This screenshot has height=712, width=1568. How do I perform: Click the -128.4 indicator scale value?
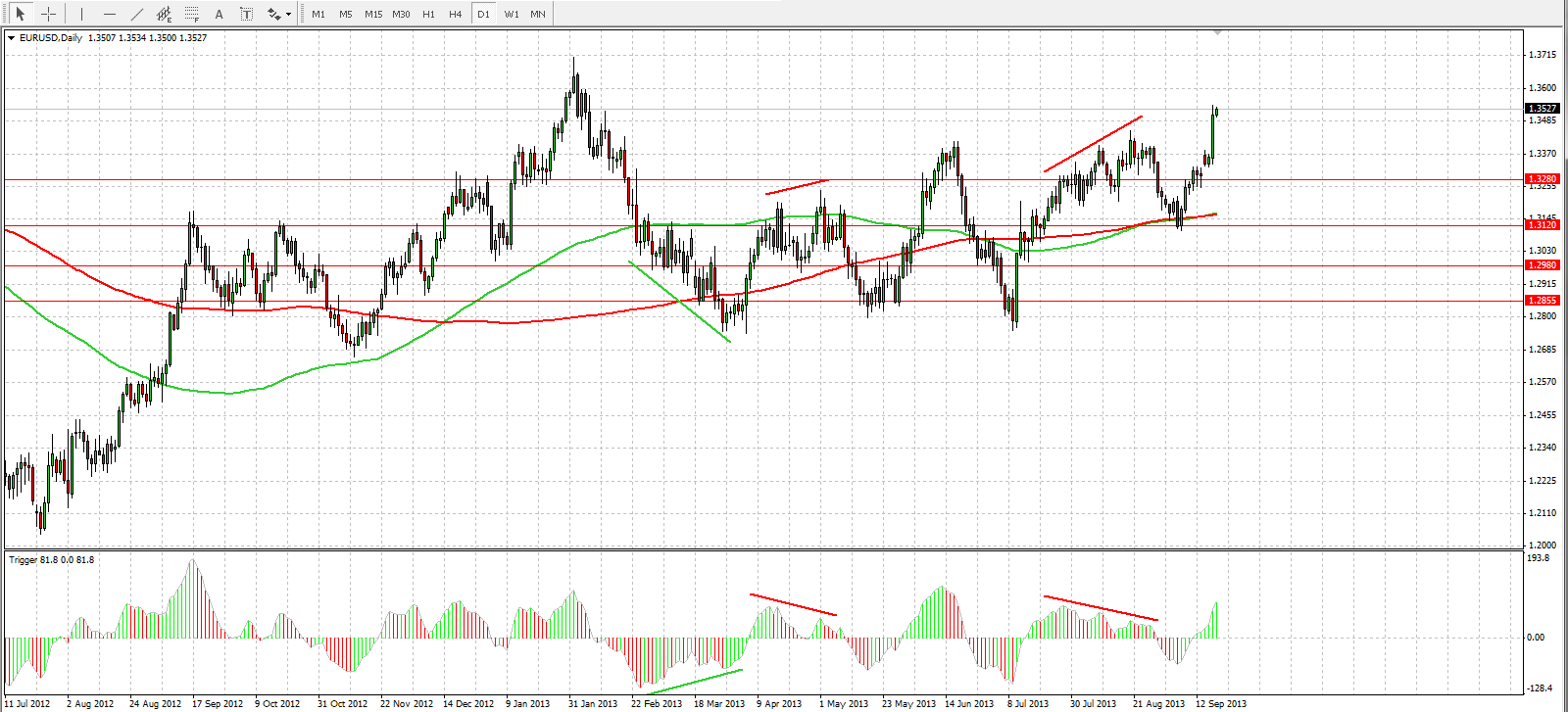pos(1540,688)
